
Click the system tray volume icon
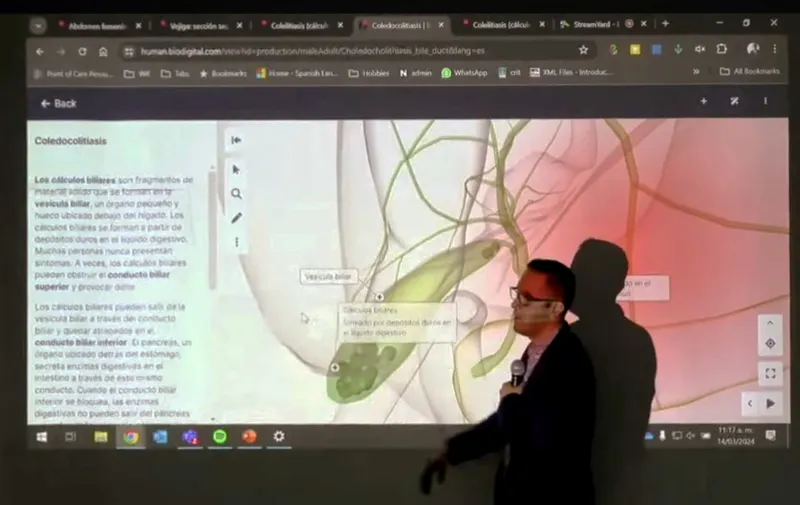690,436
